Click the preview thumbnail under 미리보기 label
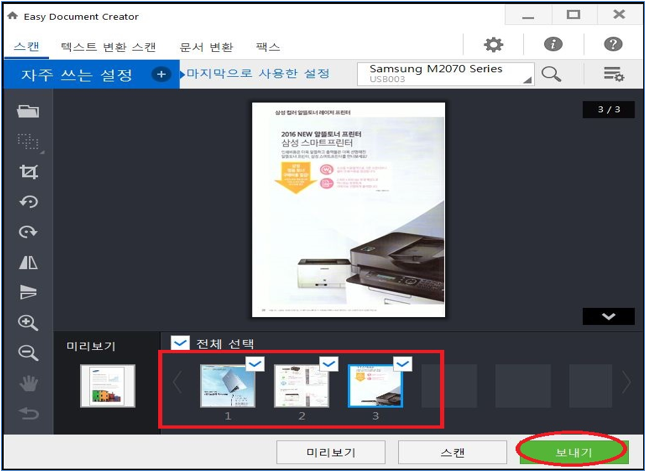The image size is (646, 471). pos(108,386)
